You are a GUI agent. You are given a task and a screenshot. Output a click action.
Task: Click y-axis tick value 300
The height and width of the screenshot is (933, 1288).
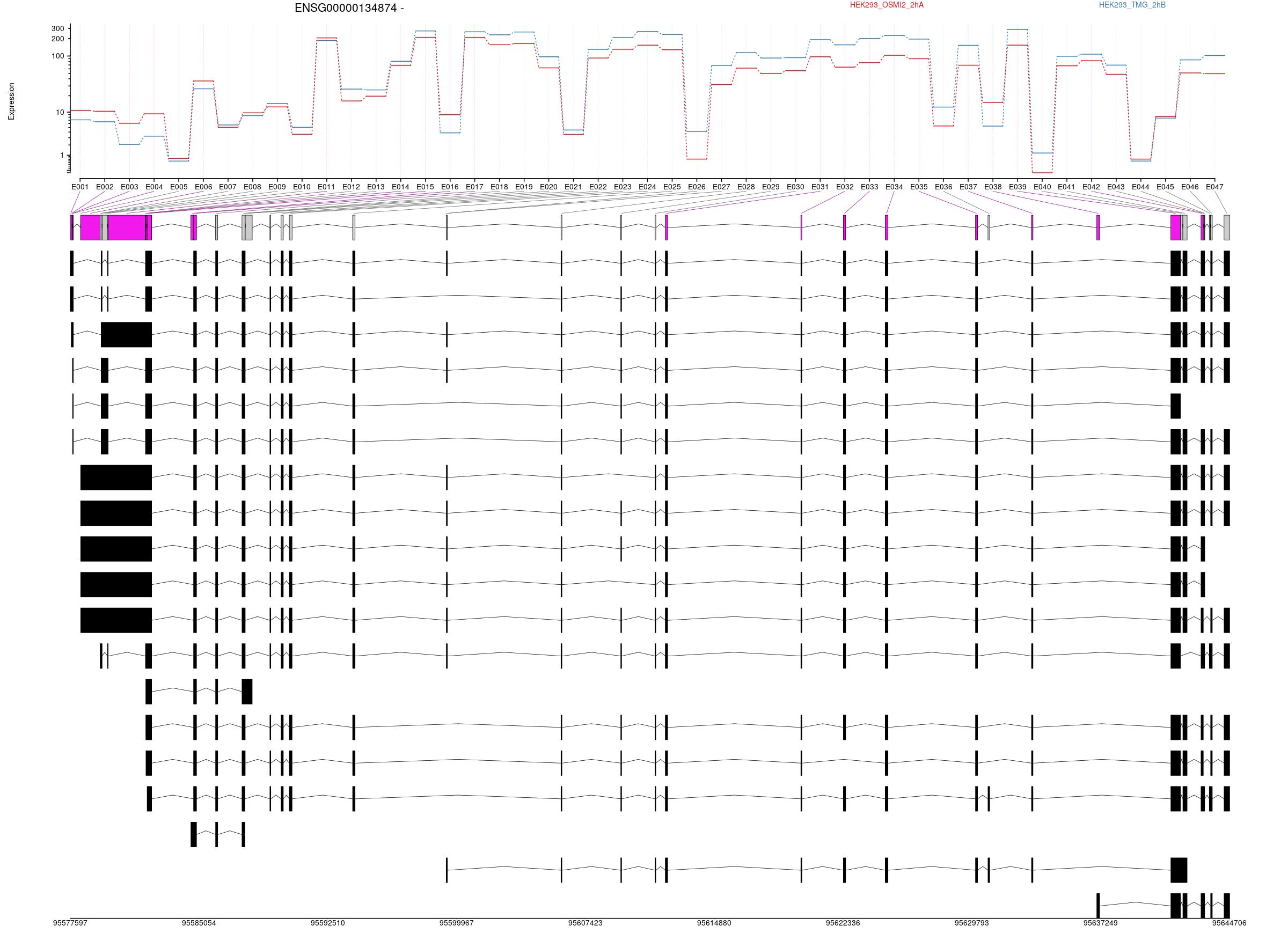coord(58,28)
